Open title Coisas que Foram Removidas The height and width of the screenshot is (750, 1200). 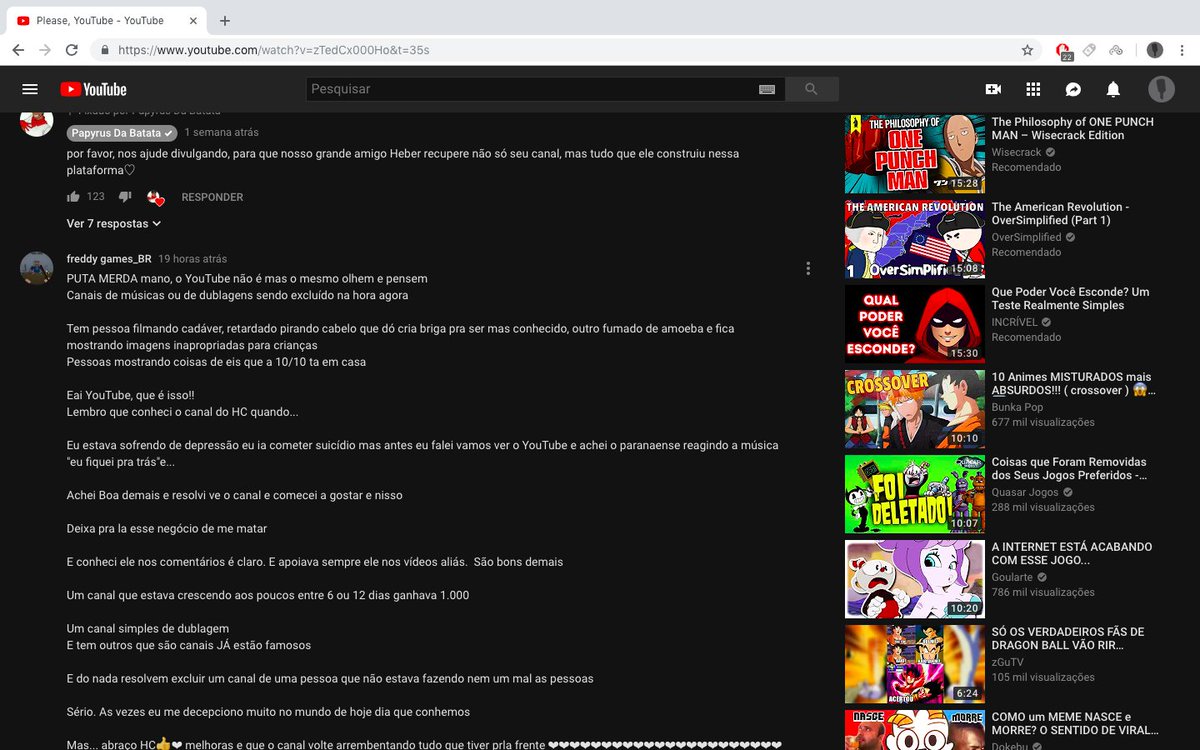[1070, 468]
